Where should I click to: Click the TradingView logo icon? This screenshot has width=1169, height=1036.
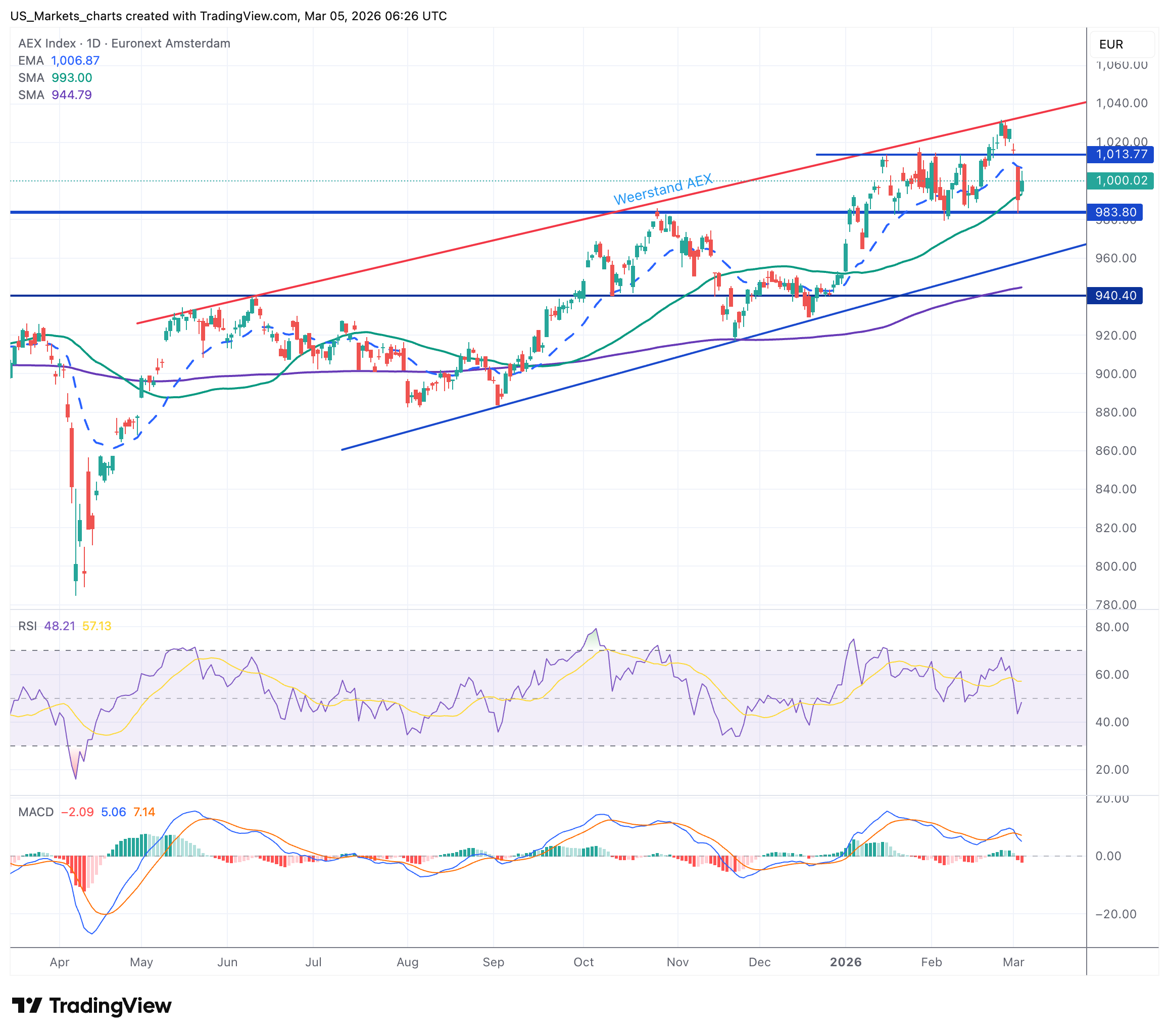tap(26, 1005)
